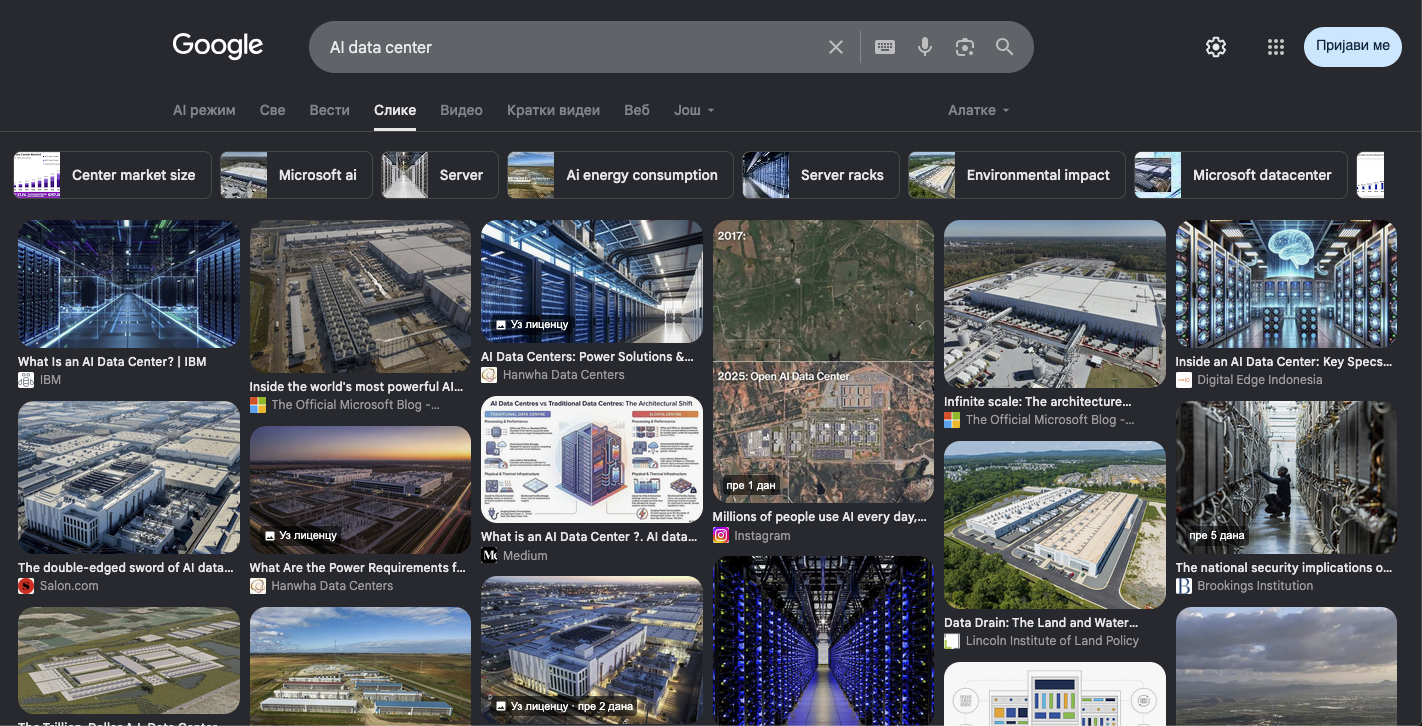Clear the search box text
Screen dimensions: 1422x726
[836, 47]
